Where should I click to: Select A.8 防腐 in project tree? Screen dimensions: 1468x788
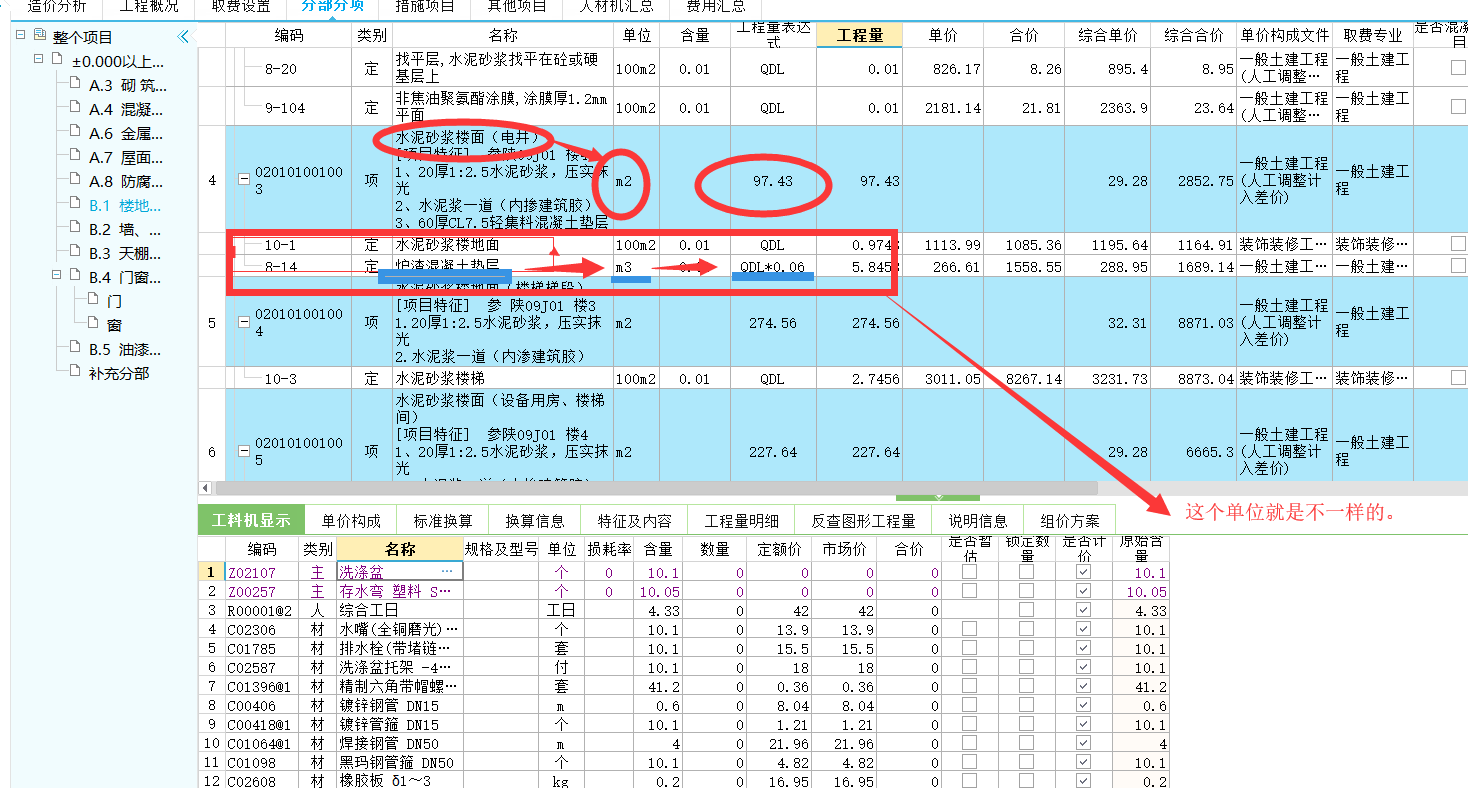[x=125, y=181]
